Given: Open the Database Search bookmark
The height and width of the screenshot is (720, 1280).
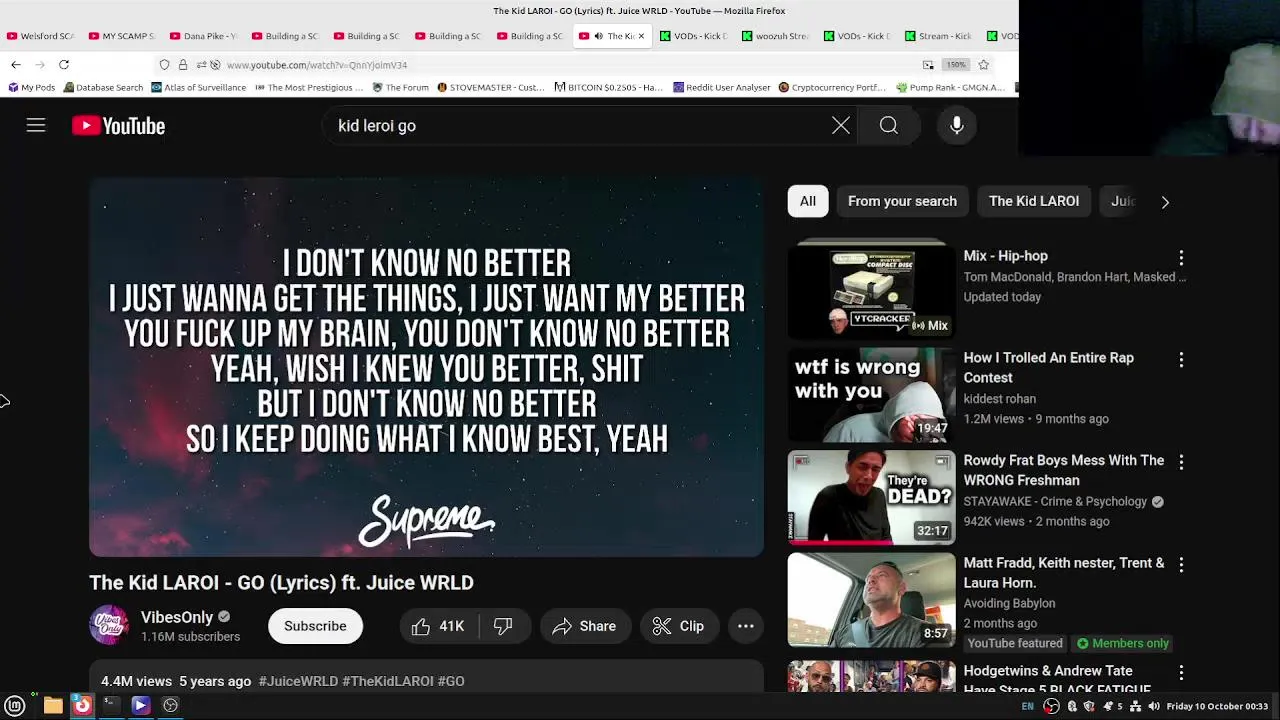Looking at the screenshot, I should (103, 87).
